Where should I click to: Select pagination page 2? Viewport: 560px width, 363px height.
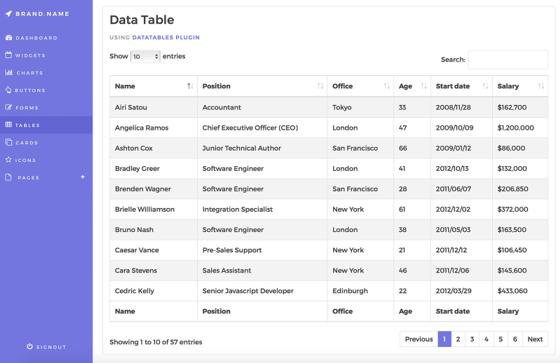pyautogui.click(x=458, y=339)
